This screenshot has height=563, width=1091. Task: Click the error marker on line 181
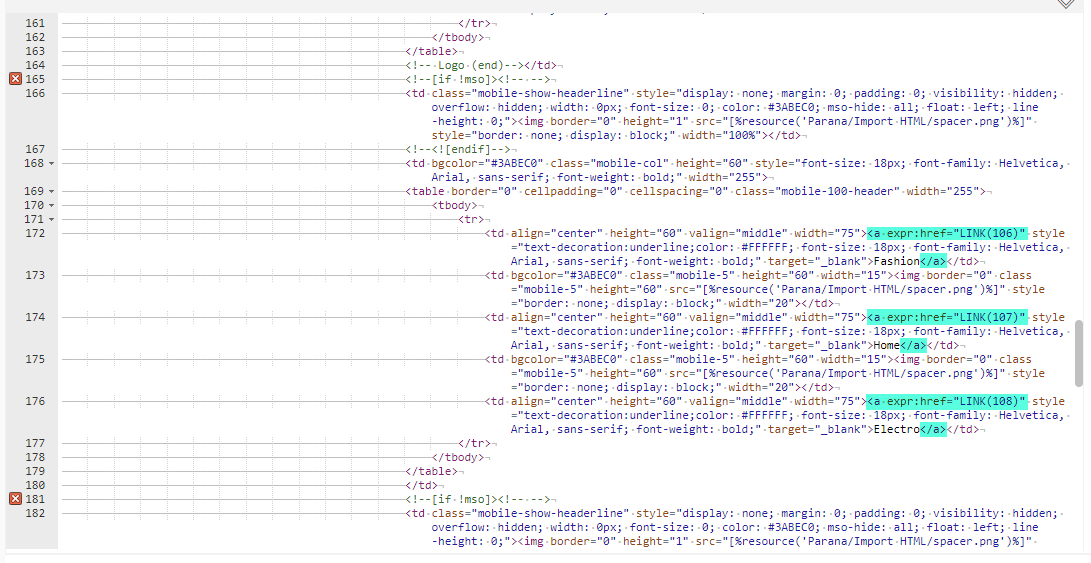click(15, 499)
